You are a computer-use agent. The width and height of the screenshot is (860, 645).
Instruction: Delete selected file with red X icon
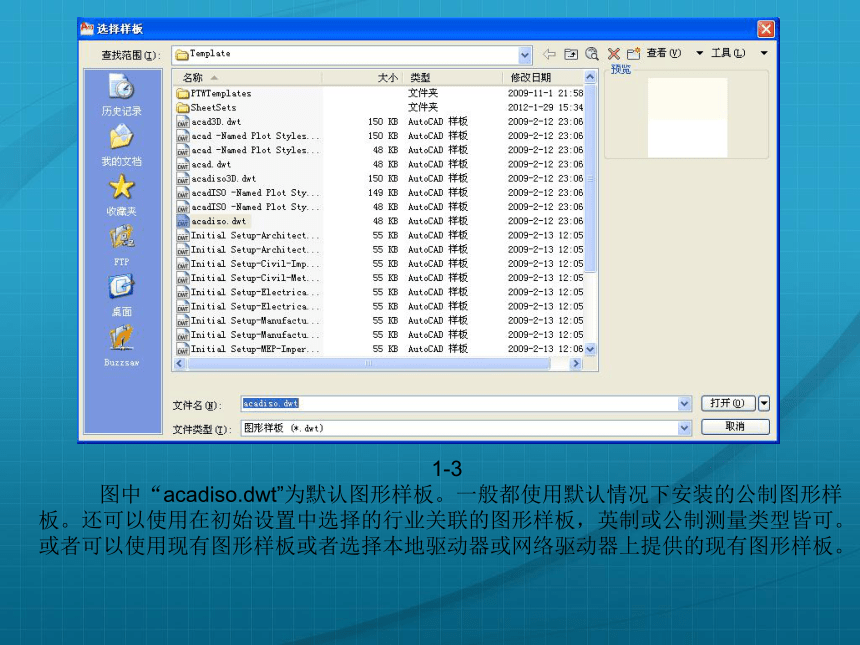[614, 54]
